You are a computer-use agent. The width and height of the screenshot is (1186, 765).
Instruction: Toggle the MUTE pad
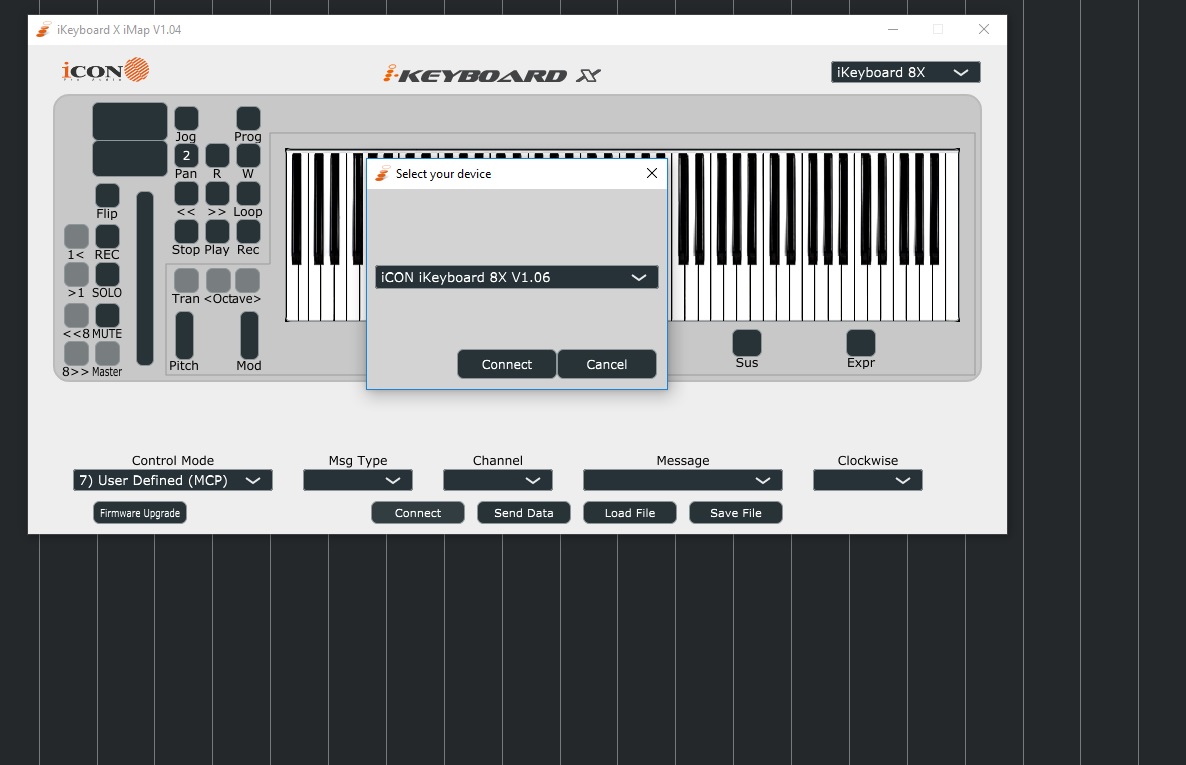click(x=107, y=315)
